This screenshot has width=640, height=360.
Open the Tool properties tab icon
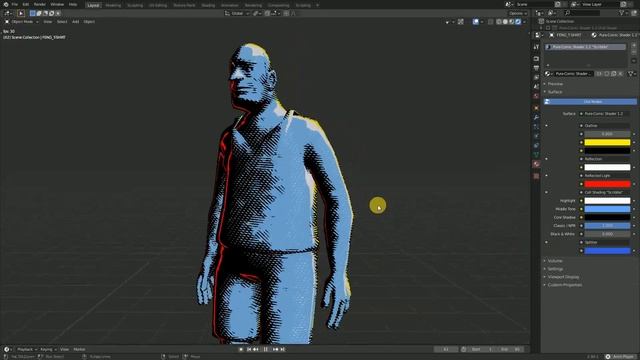point(536,47)
